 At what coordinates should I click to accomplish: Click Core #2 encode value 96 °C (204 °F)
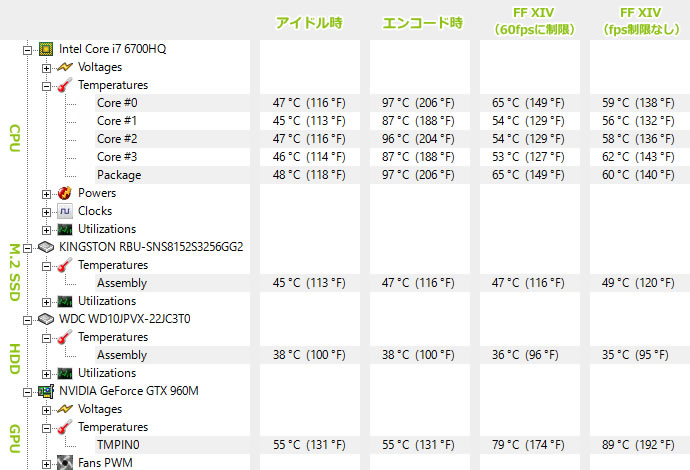point(418,139)
